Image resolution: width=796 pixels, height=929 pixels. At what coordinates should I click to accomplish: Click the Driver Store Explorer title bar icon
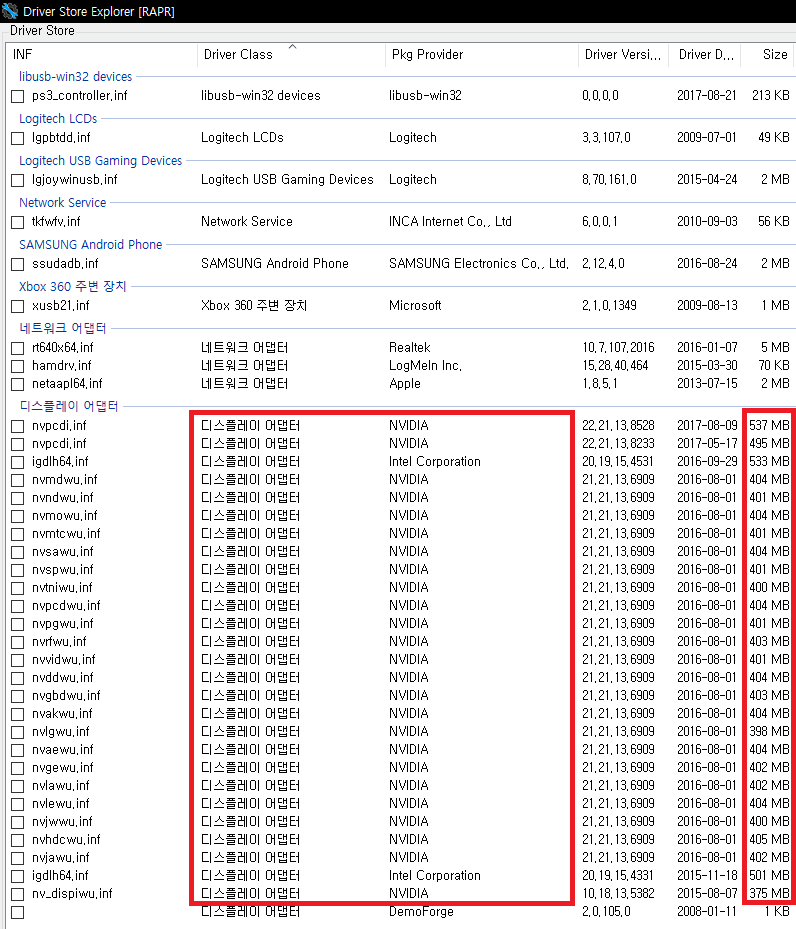9,11
